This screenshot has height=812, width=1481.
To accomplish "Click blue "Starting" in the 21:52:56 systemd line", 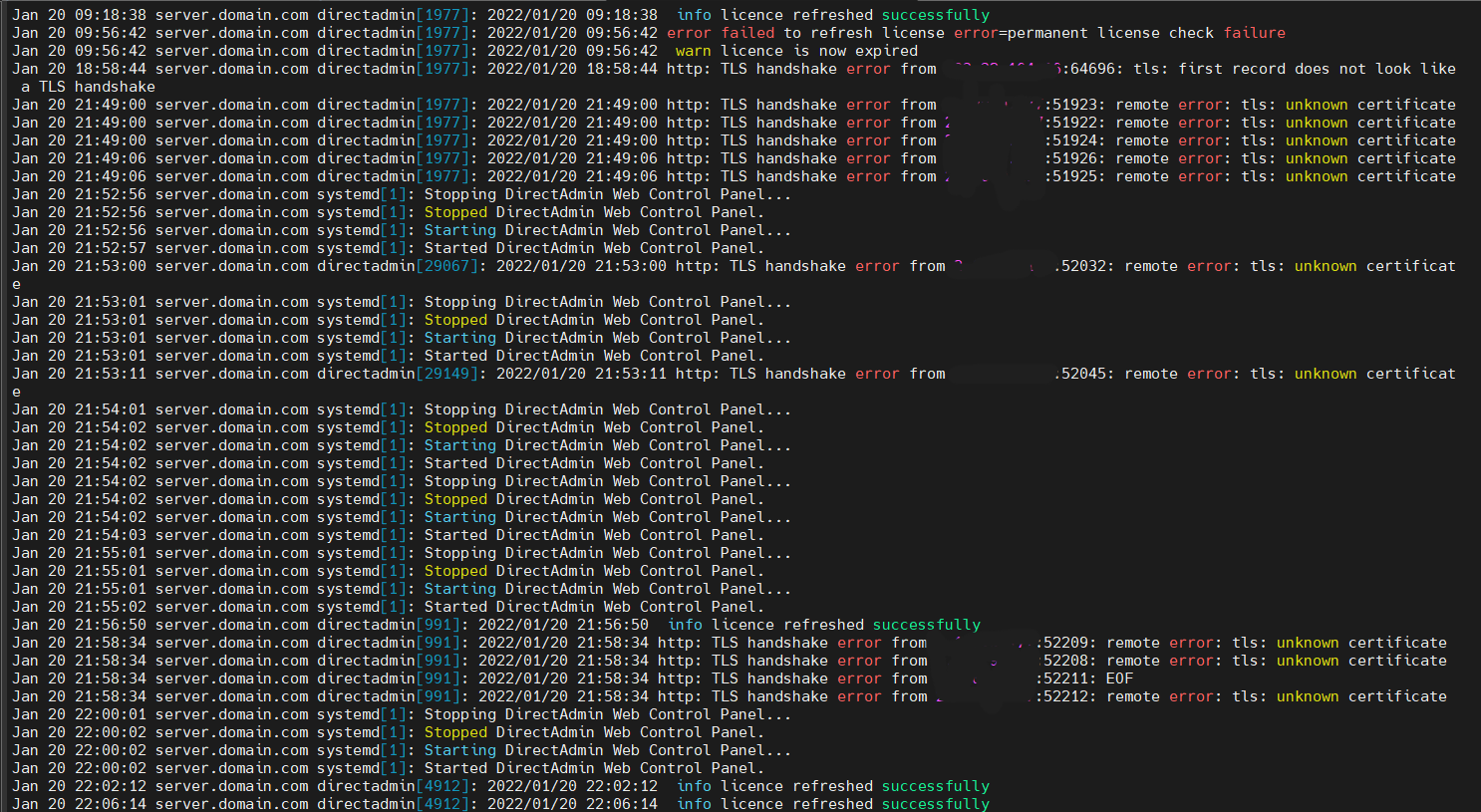I will (x=459, y=230).
